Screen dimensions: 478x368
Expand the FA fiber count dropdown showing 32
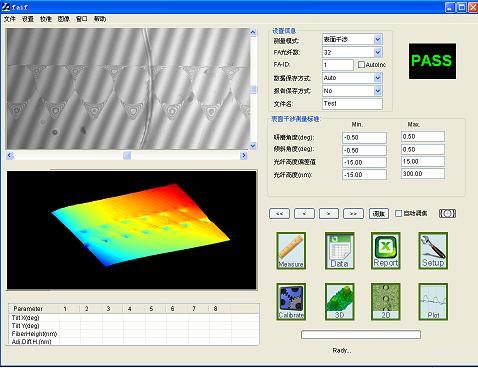378,52
